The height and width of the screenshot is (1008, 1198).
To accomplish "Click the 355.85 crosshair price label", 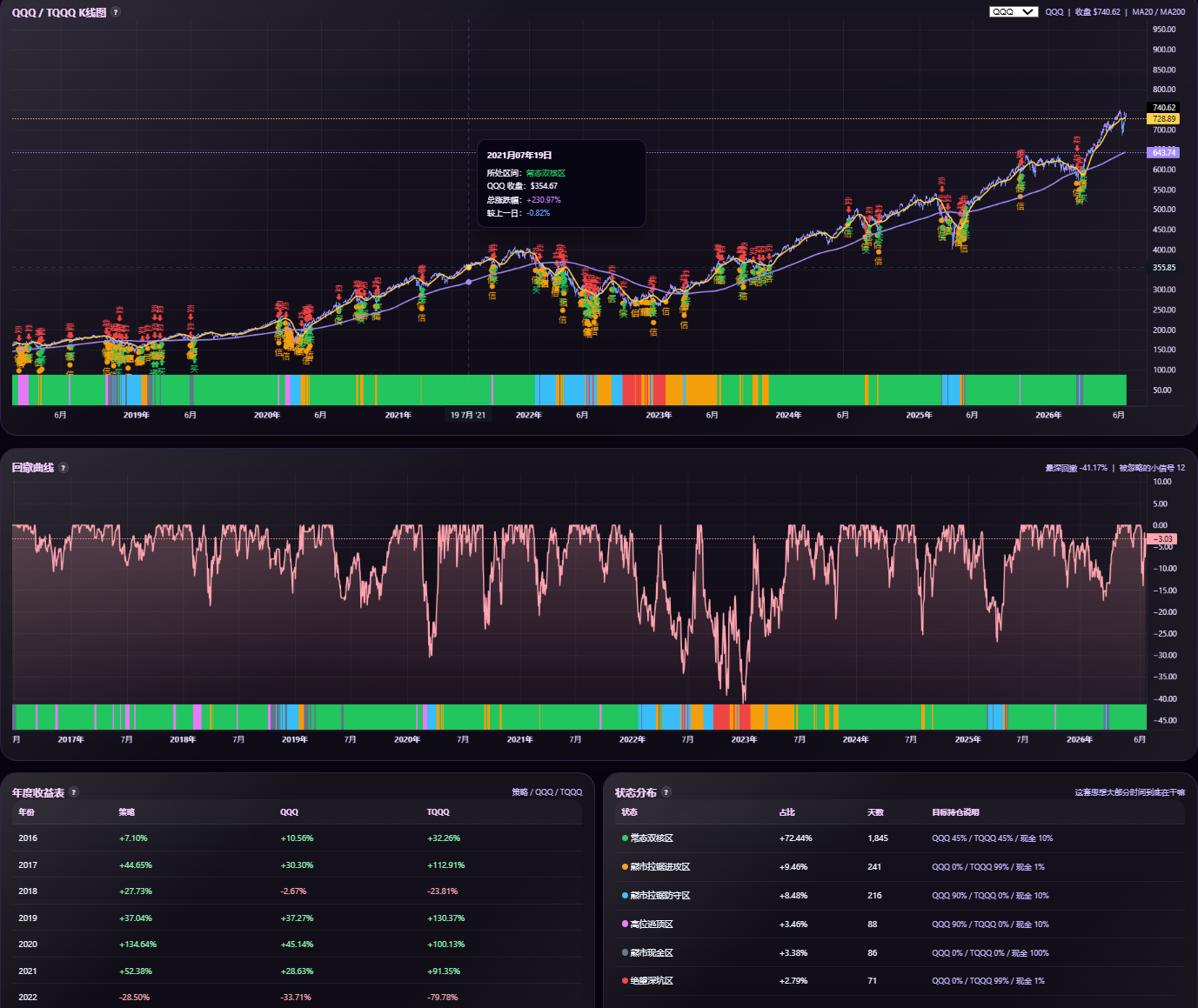I will [x=1164, y=268].
